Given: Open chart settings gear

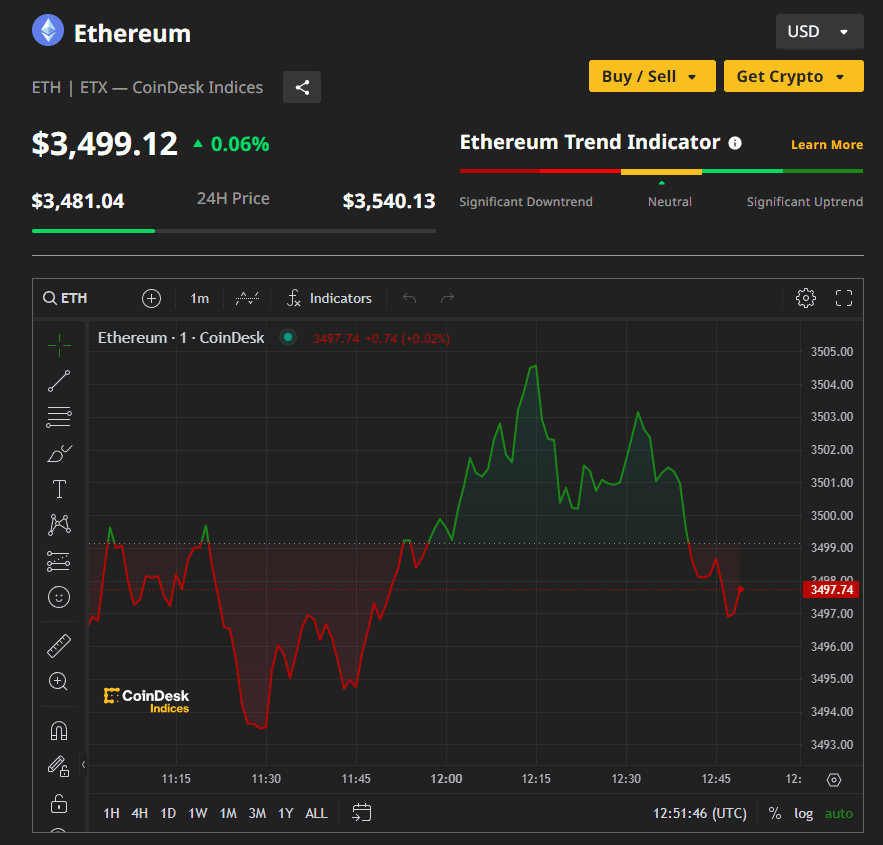Looking at the screenshot, I should click(x=805, y=298).
